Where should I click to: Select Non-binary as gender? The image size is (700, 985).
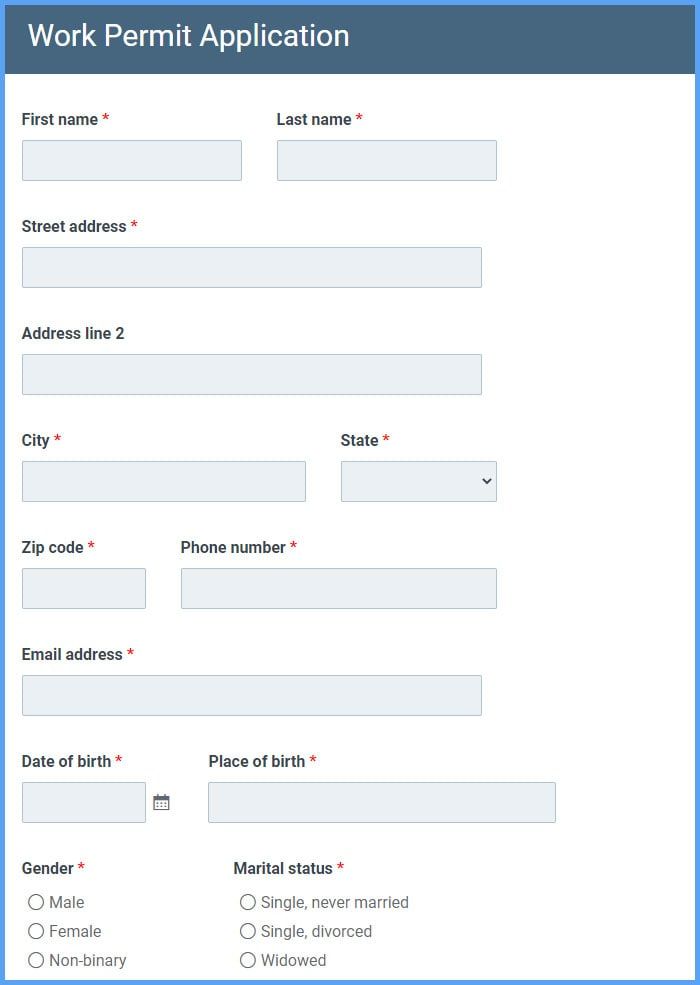coord(36,960)
